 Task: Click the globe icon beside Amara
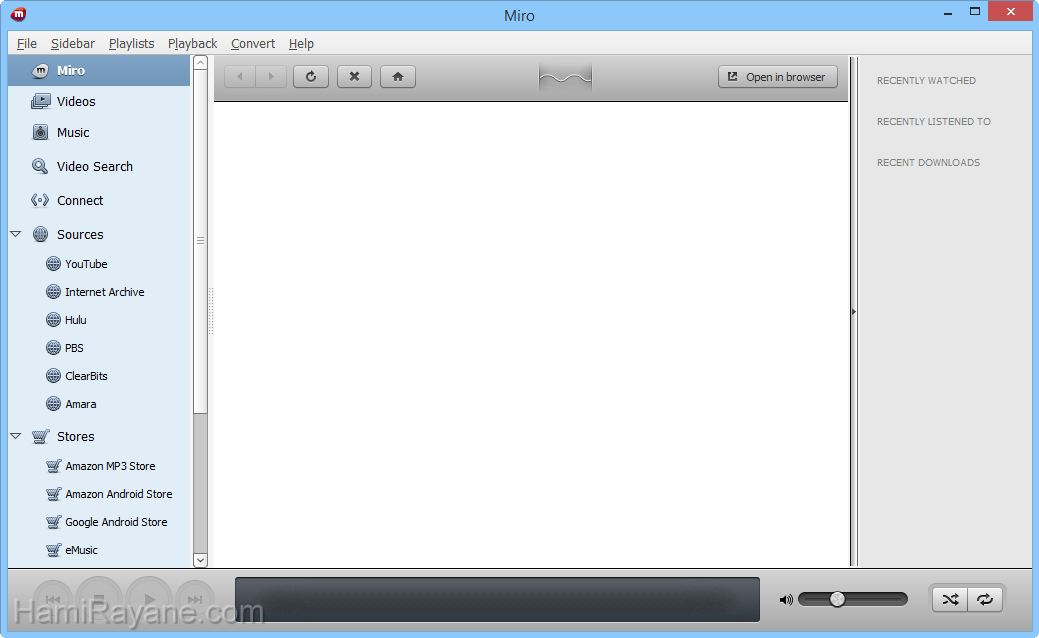(x=54, y=403)
